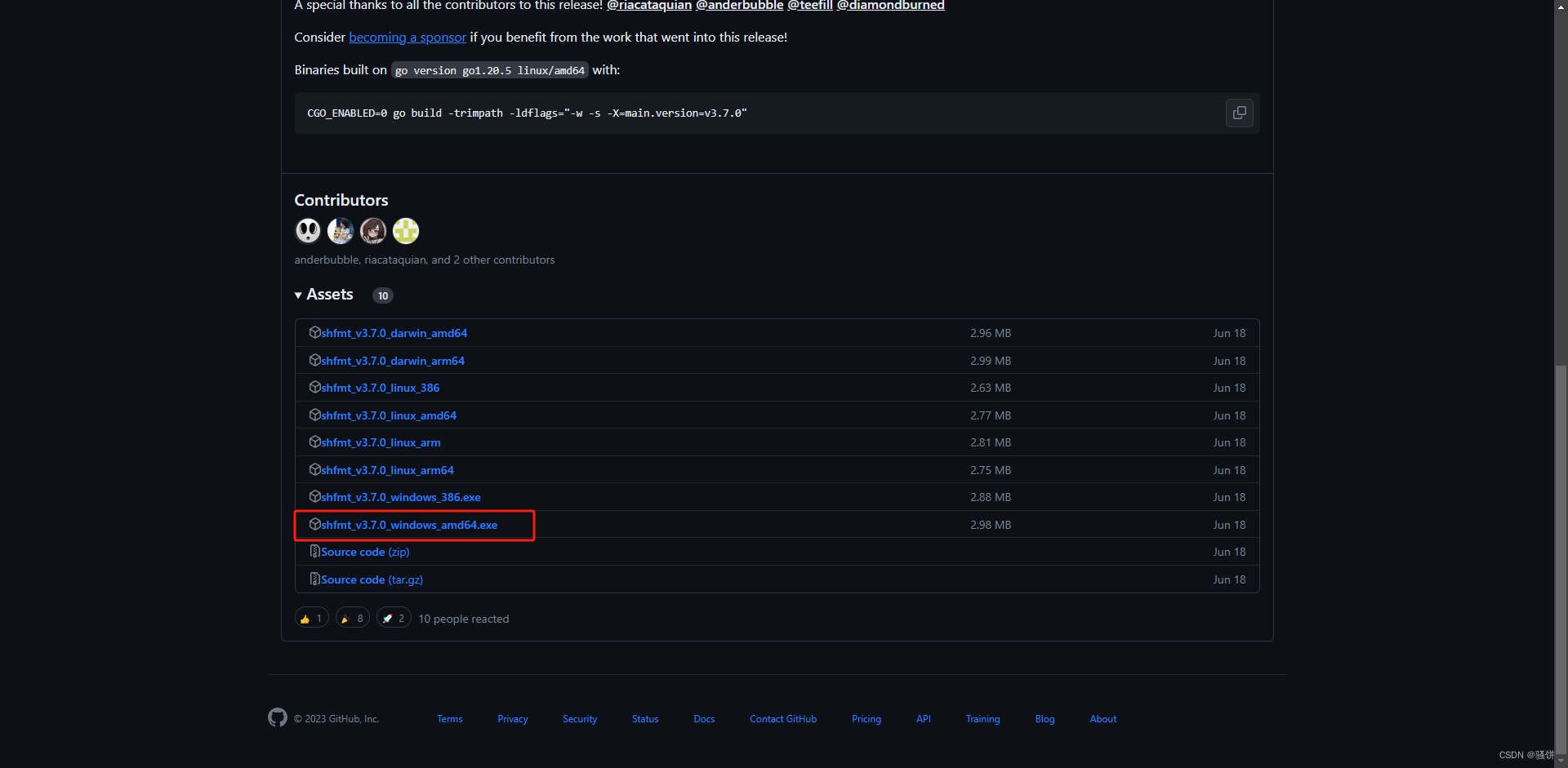Click the package icon beside shfmt_v3.7.0_linux_386

314,387
